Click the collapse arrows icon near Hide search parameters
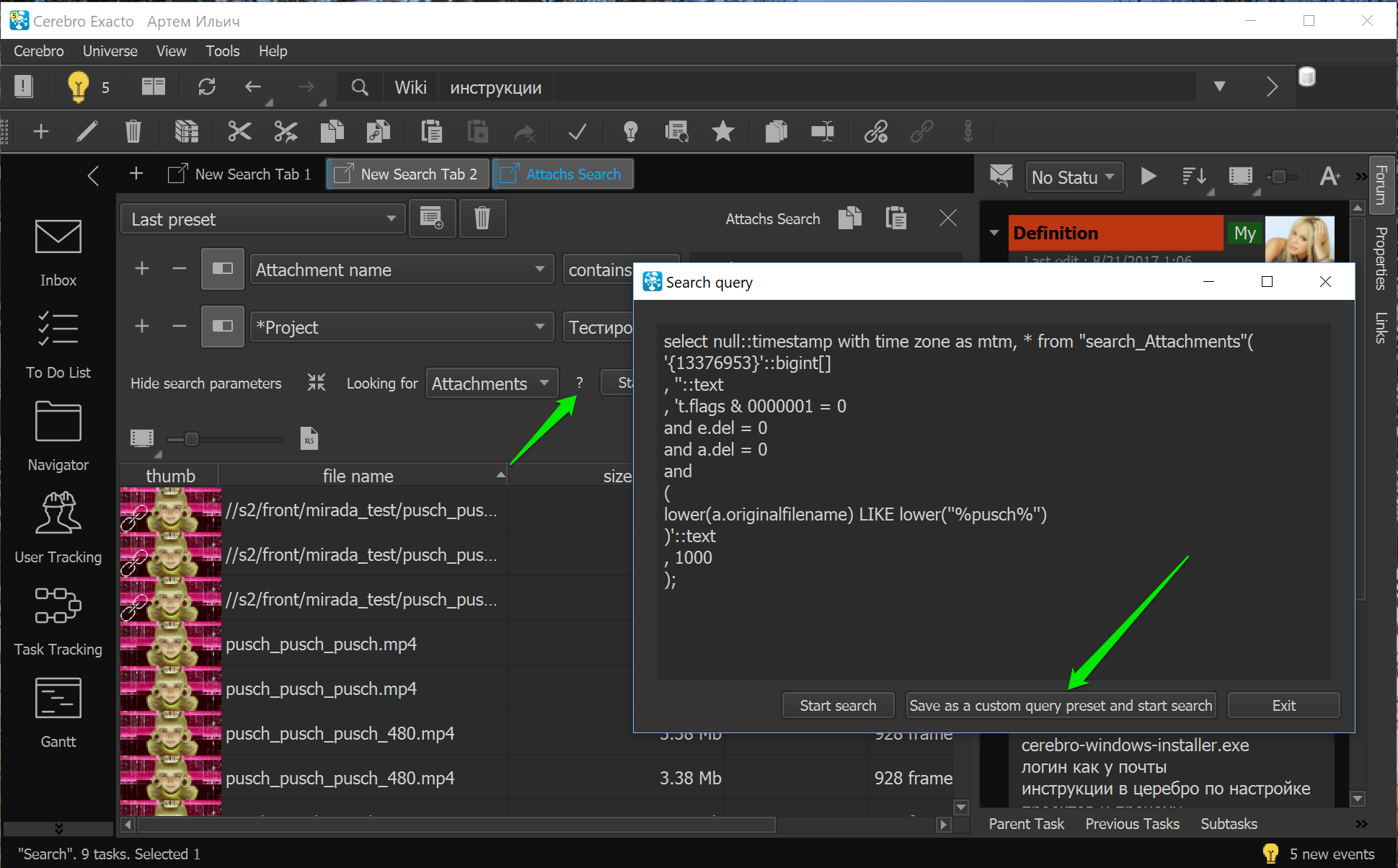This screenshot has width=1398, height=868. (x=317, y=382)
